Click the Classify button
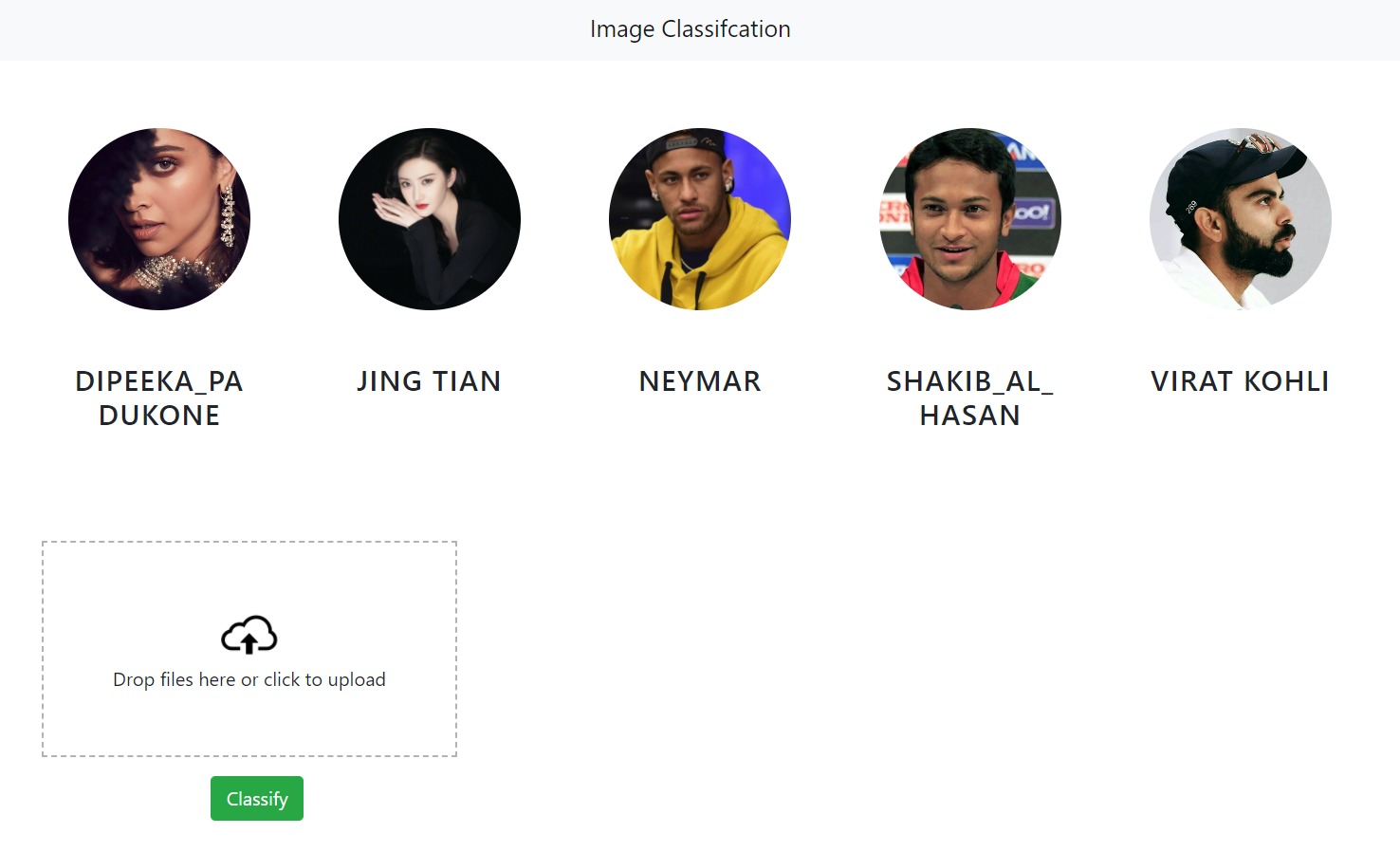This screenshot has width=1400, height=852. pyautogui.click(x=256, y=798)
